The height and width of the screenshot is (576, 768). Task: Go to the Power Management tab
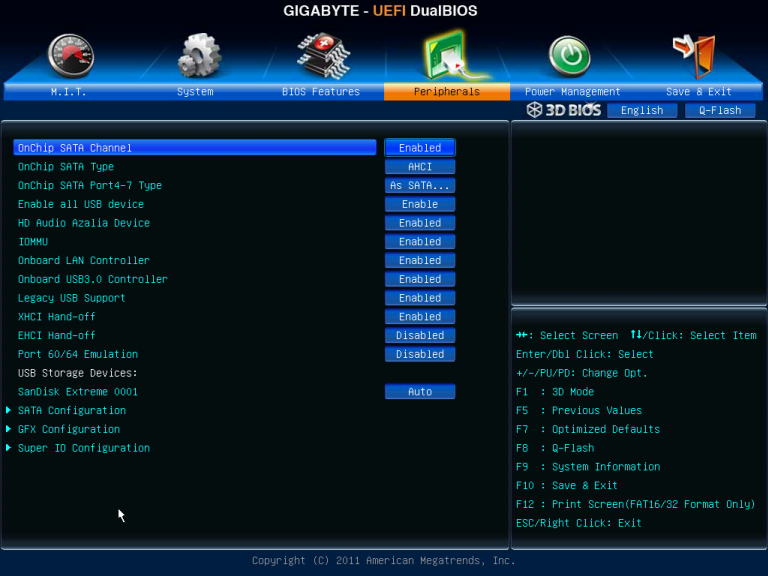pyautogui.click(x=573, y=92)
